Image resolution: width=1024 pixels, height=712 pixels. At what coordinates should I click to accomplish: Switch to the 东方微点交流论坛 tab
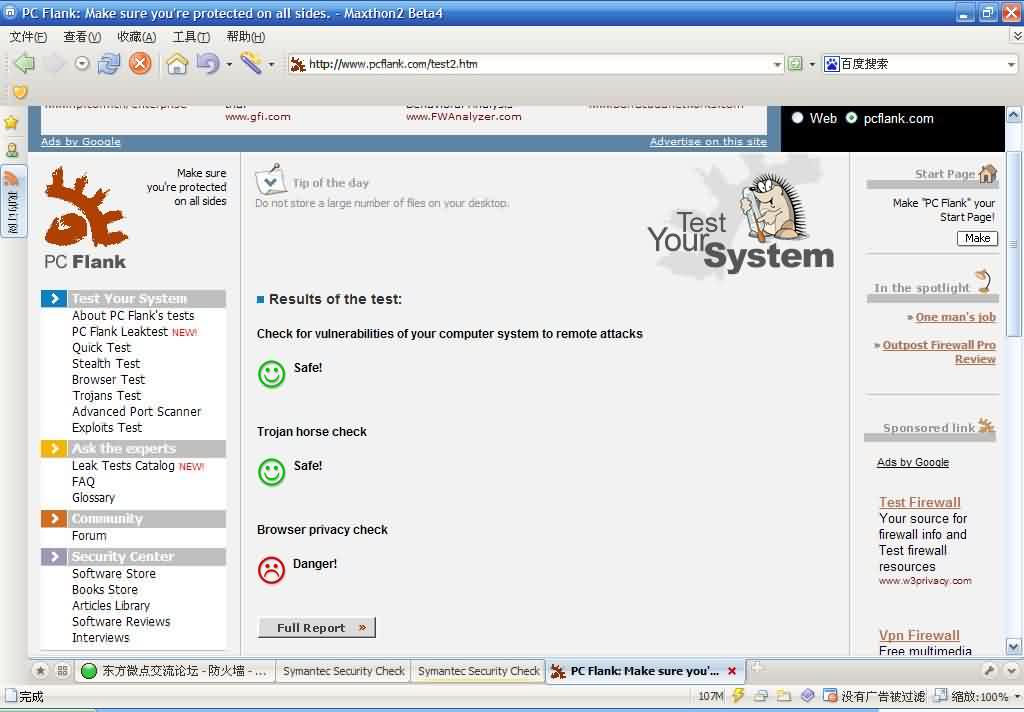[174, 671]
